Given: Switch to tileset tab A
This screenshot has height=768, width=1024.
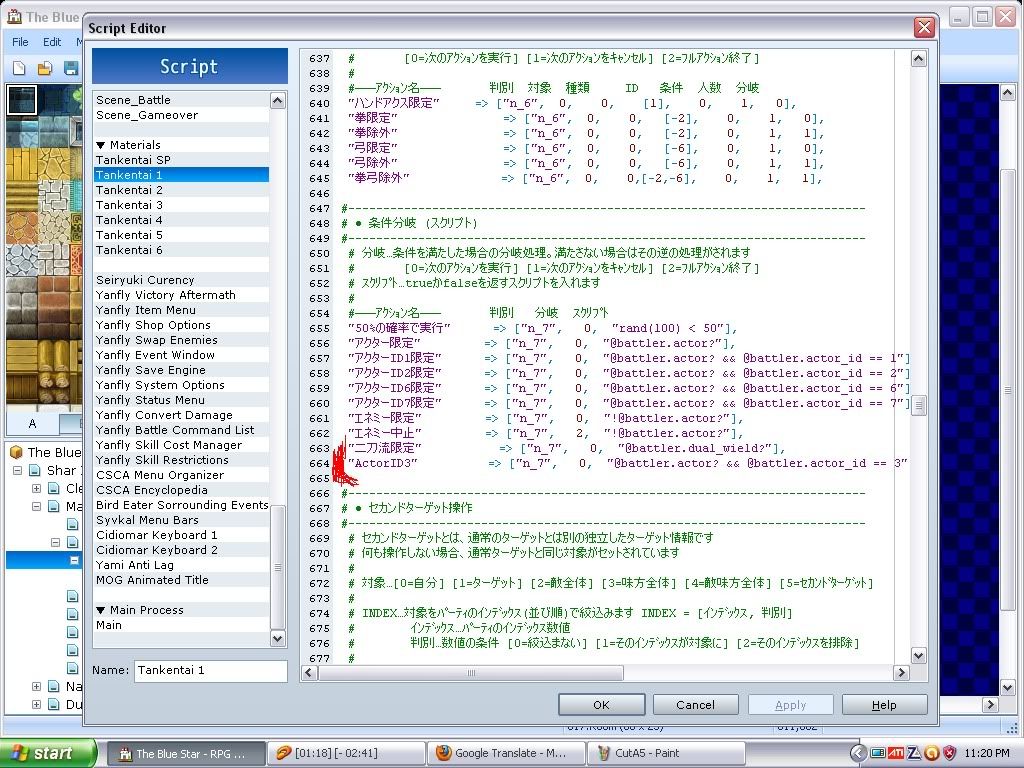Looking at the screenshot, I should click(x=32, y=423).
